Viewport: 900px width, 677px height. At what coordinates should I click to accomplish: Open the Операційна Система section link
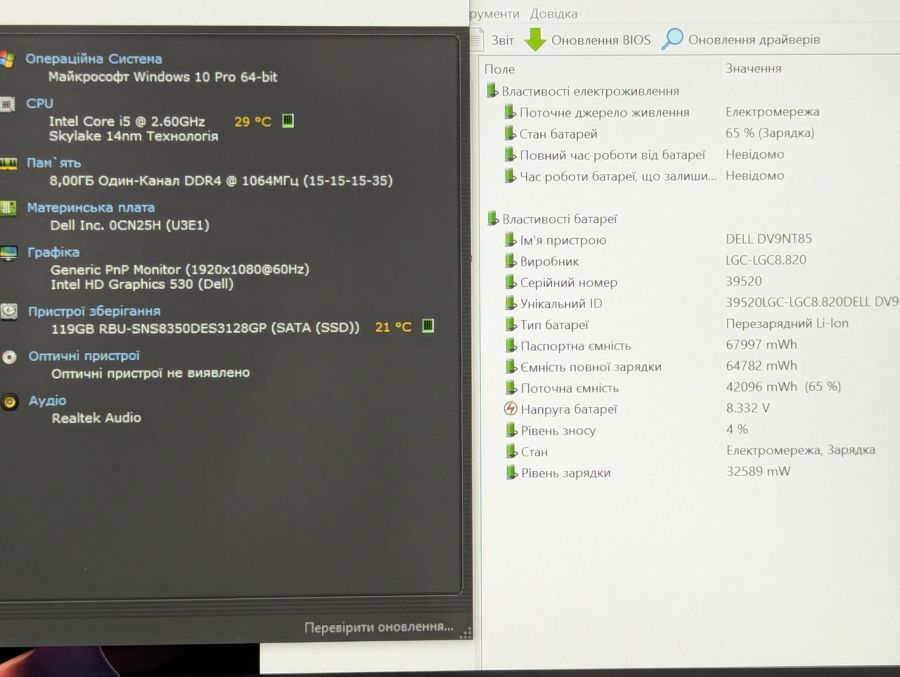pyautogui.click(x=94, y=59)
